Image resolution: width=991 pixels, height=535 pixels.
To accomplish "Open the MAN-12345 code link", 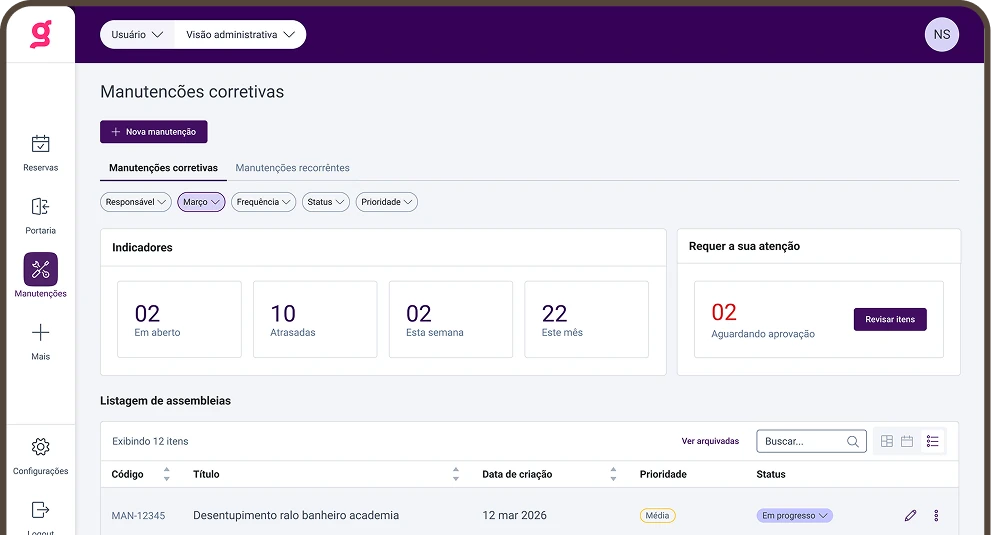I will tap(138, 515).
